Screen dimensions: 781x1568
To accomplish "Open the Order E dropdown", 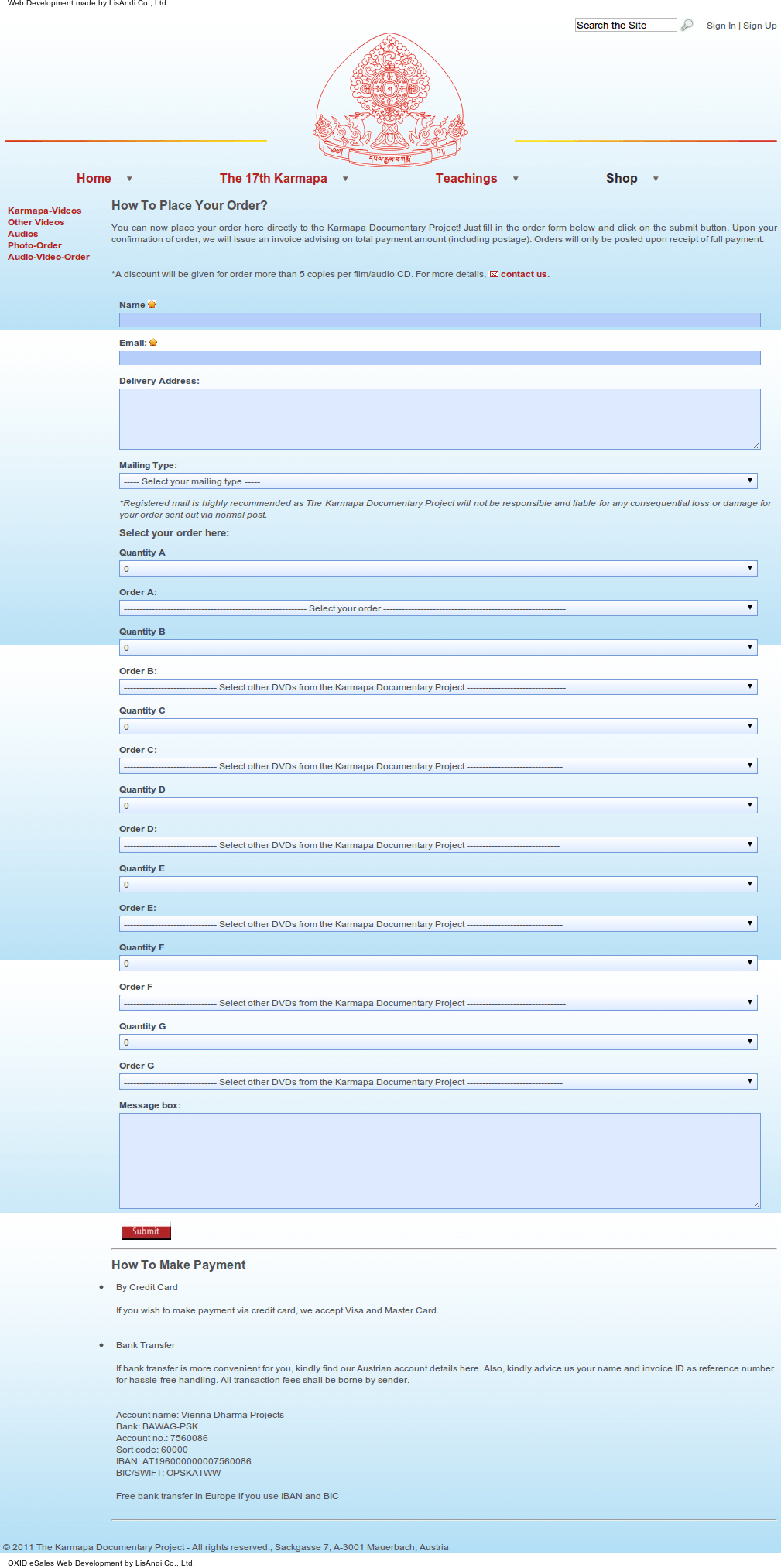I will point(438,924).
